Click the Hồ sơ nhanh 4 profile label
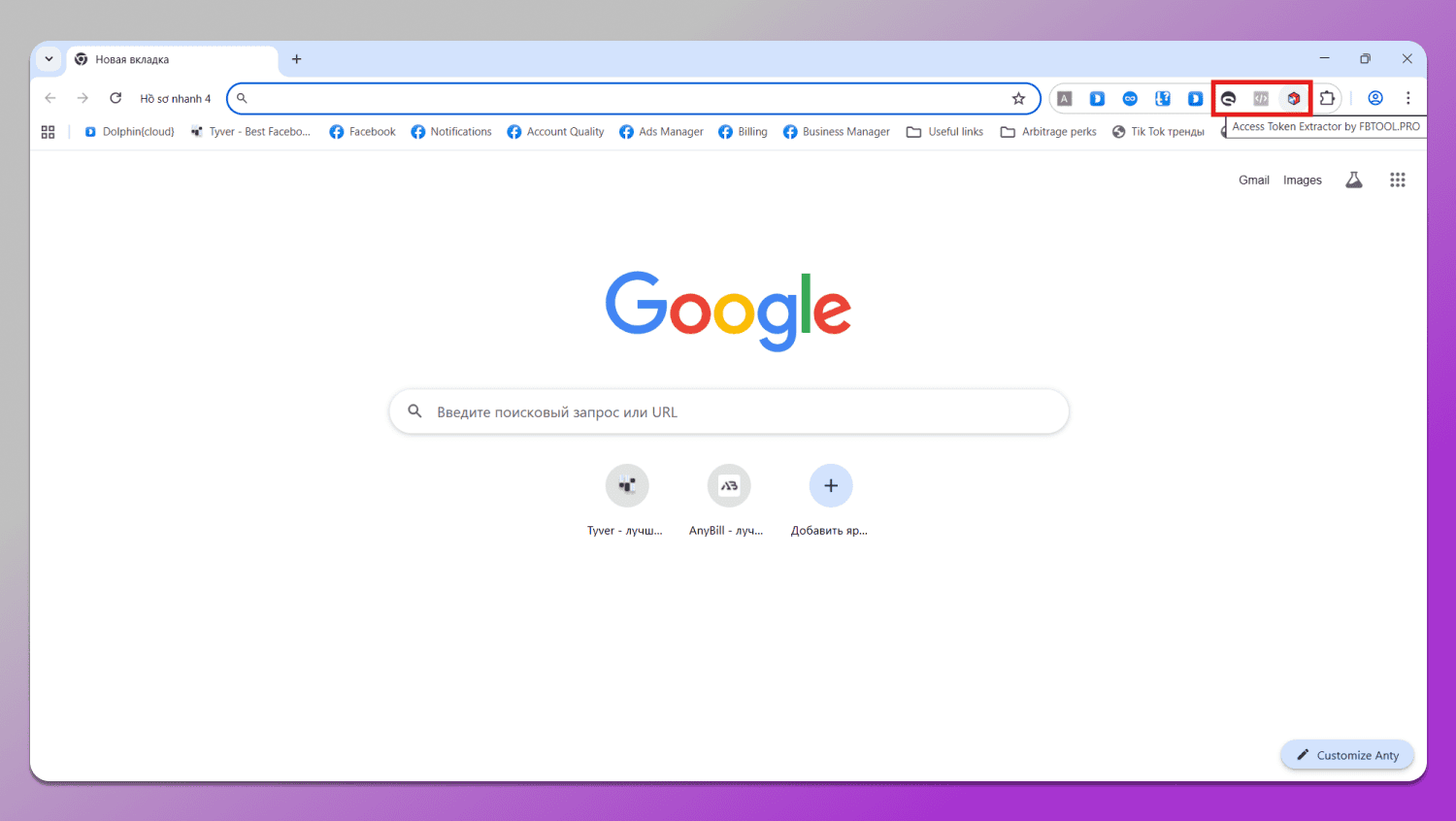The image size is (1456, 821). coord(175,98)
